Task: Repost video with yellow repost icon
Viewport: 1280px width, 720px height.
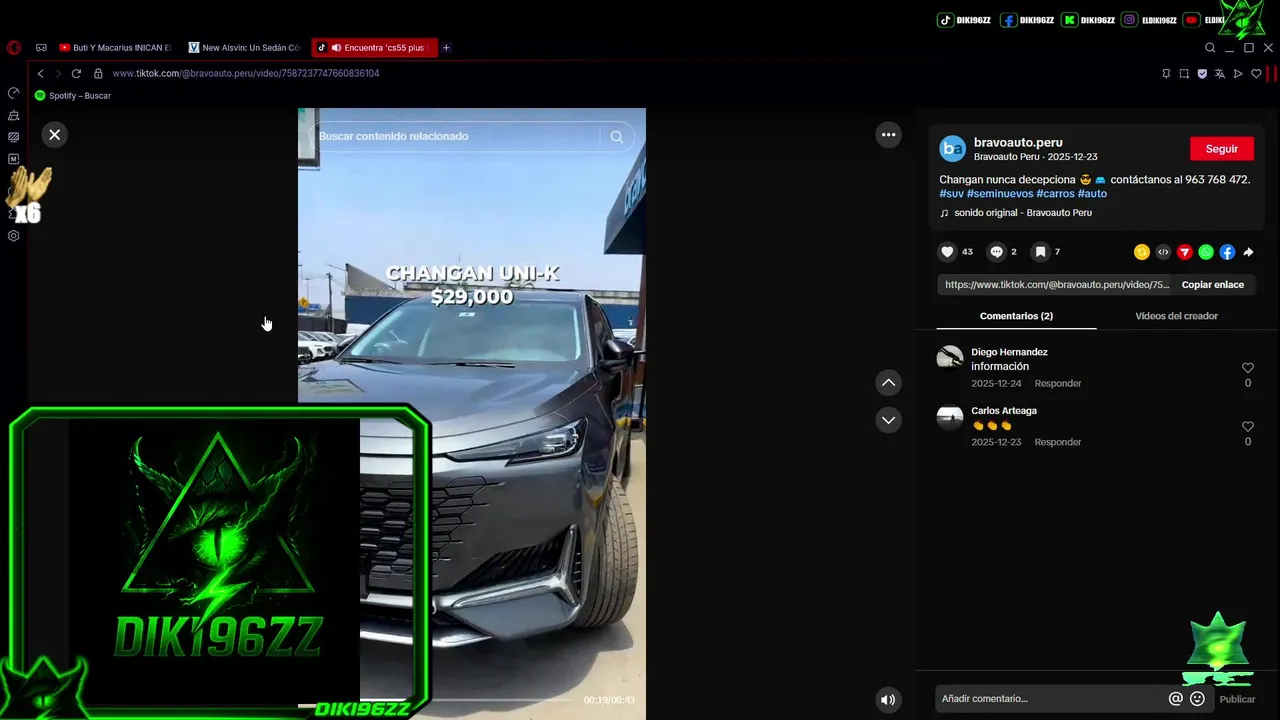Action: click(x=1141, y=252)
